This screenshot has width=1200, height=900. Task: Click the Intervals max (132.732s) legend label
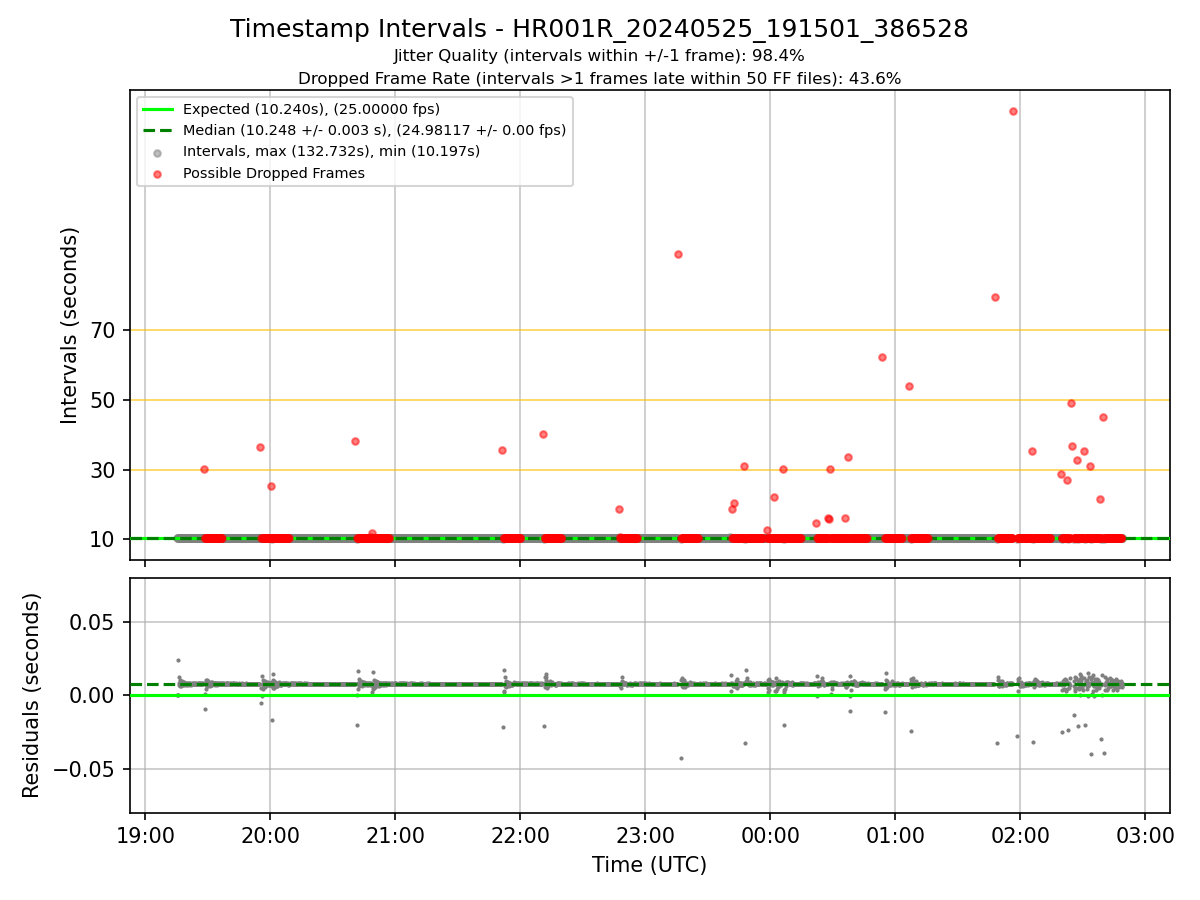pos(331,151)
